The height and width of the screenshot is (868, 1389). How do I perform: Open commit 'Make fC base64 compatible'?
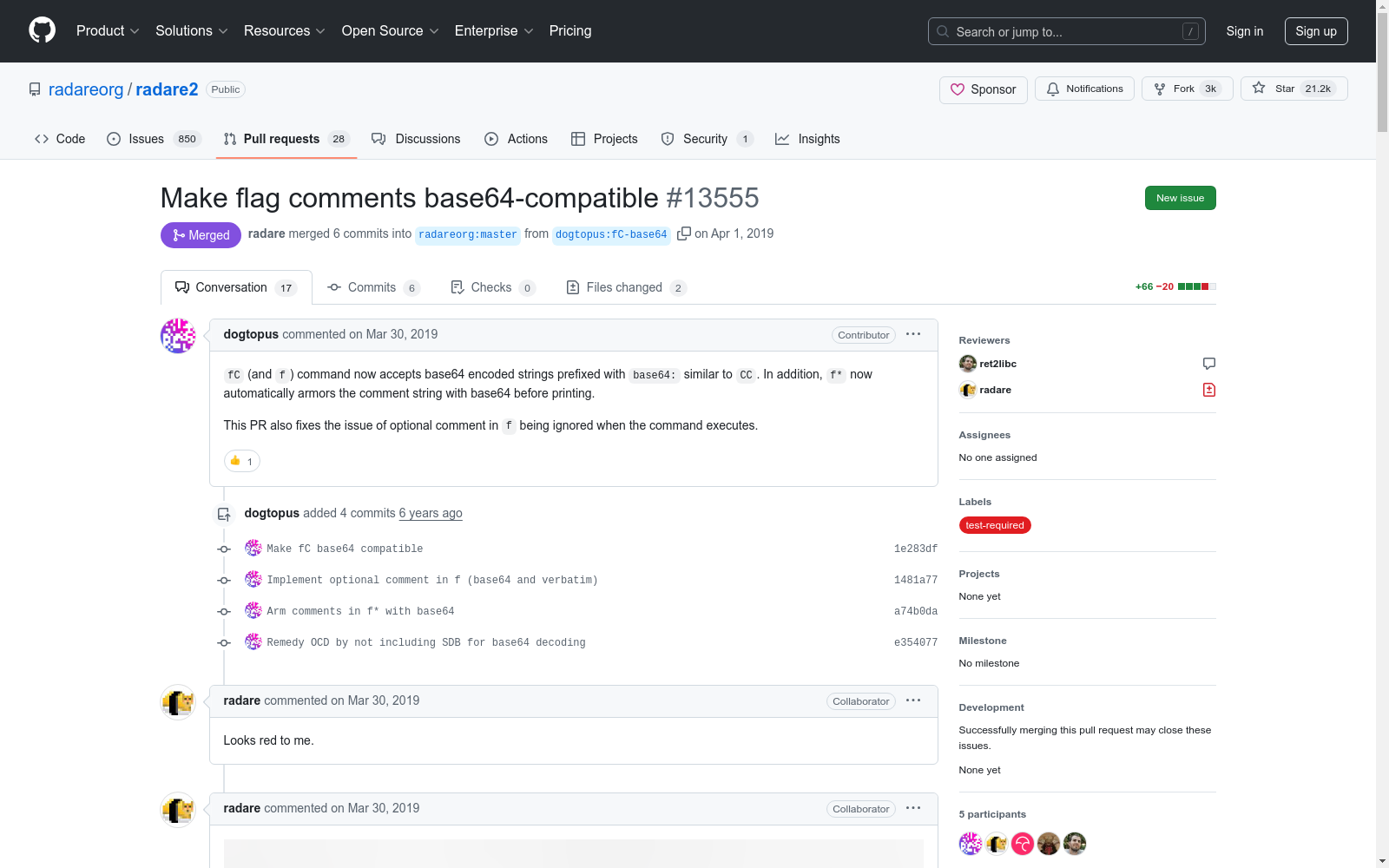click(x=345, y=549)
